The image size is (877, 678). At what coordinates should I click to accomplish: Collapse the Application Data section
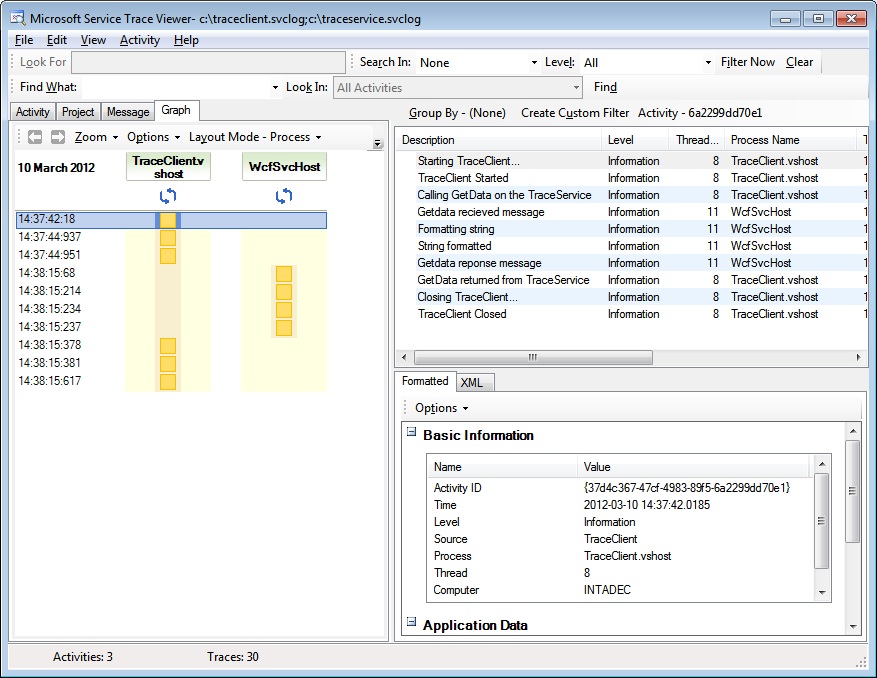coord(411,622)
